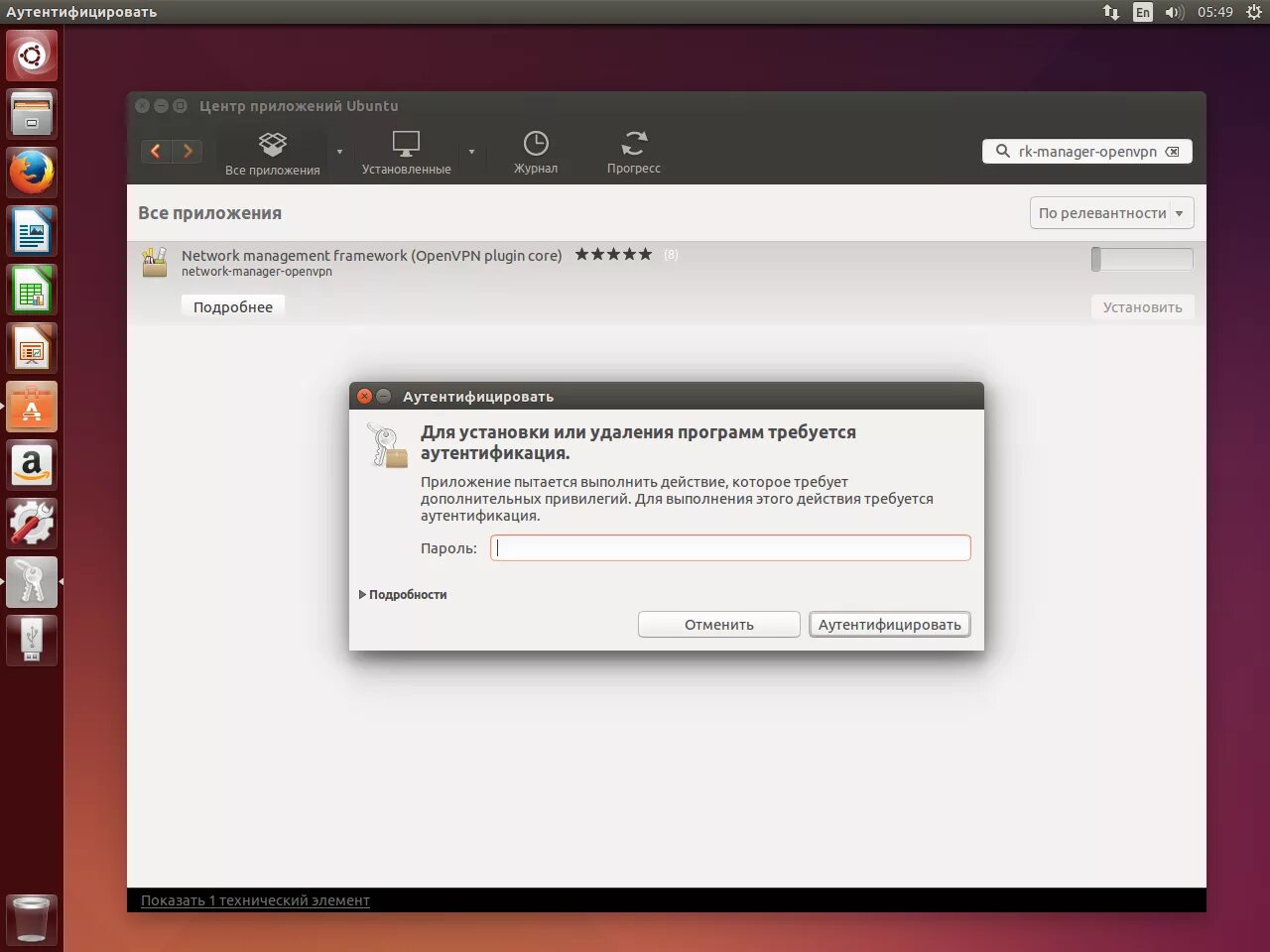Go back in Software Center
This screenshot has height=952, width=1270.
156,151
